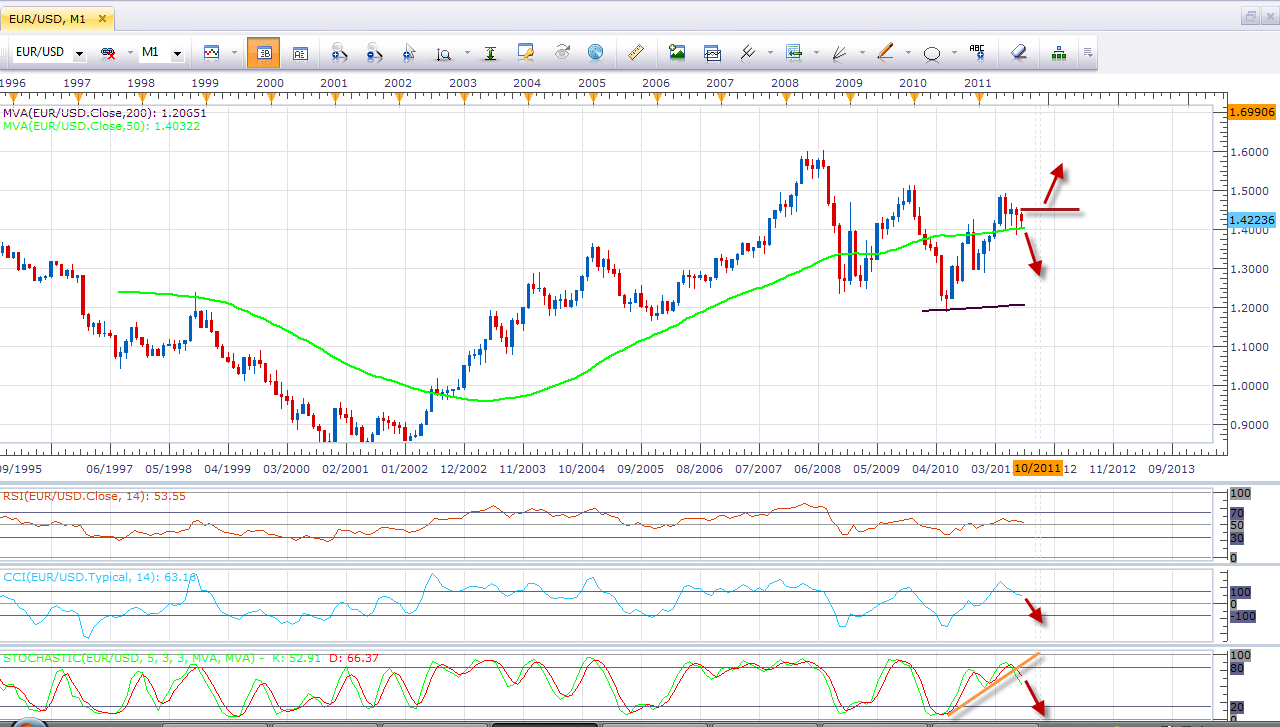Click the CCI(EUR/USD.Typical, 14) label

[x=100, y=577]
